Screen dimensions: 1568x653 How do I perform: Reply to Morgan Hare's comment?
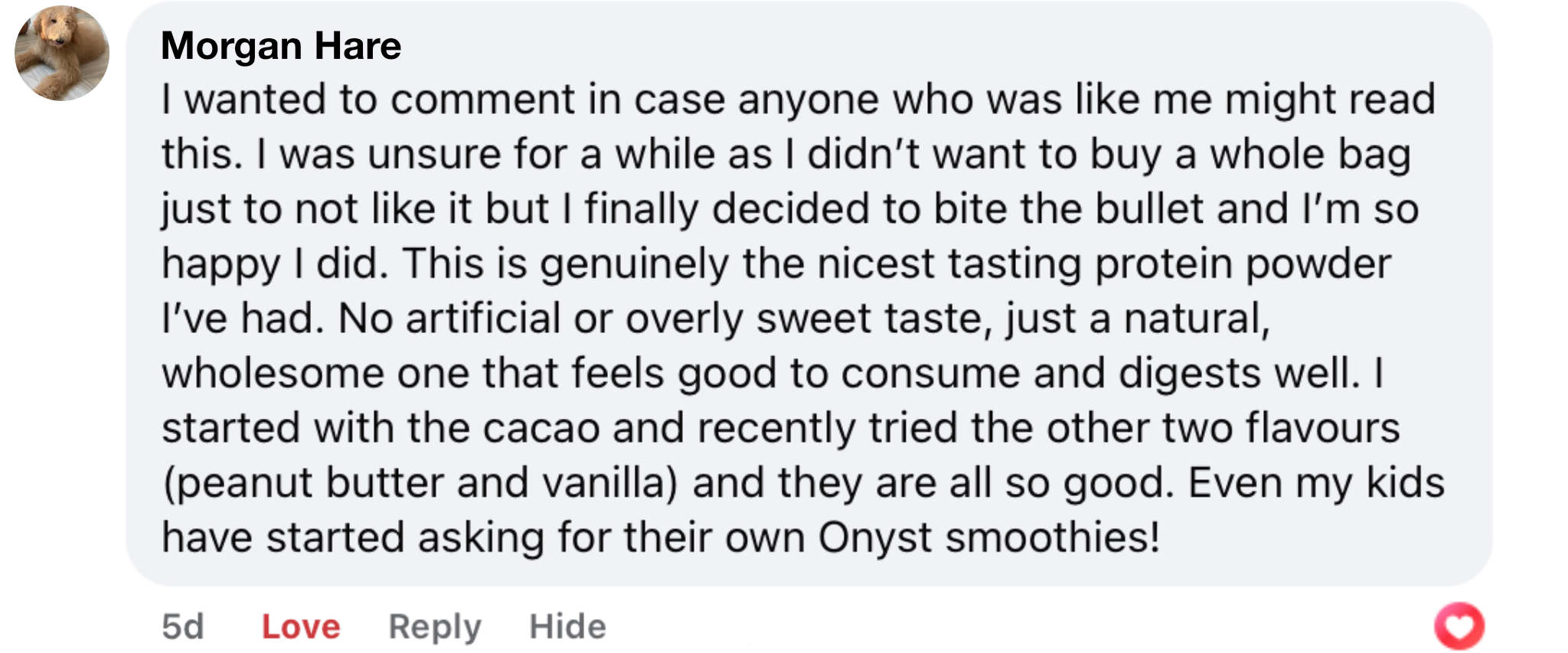pos(435,627)
